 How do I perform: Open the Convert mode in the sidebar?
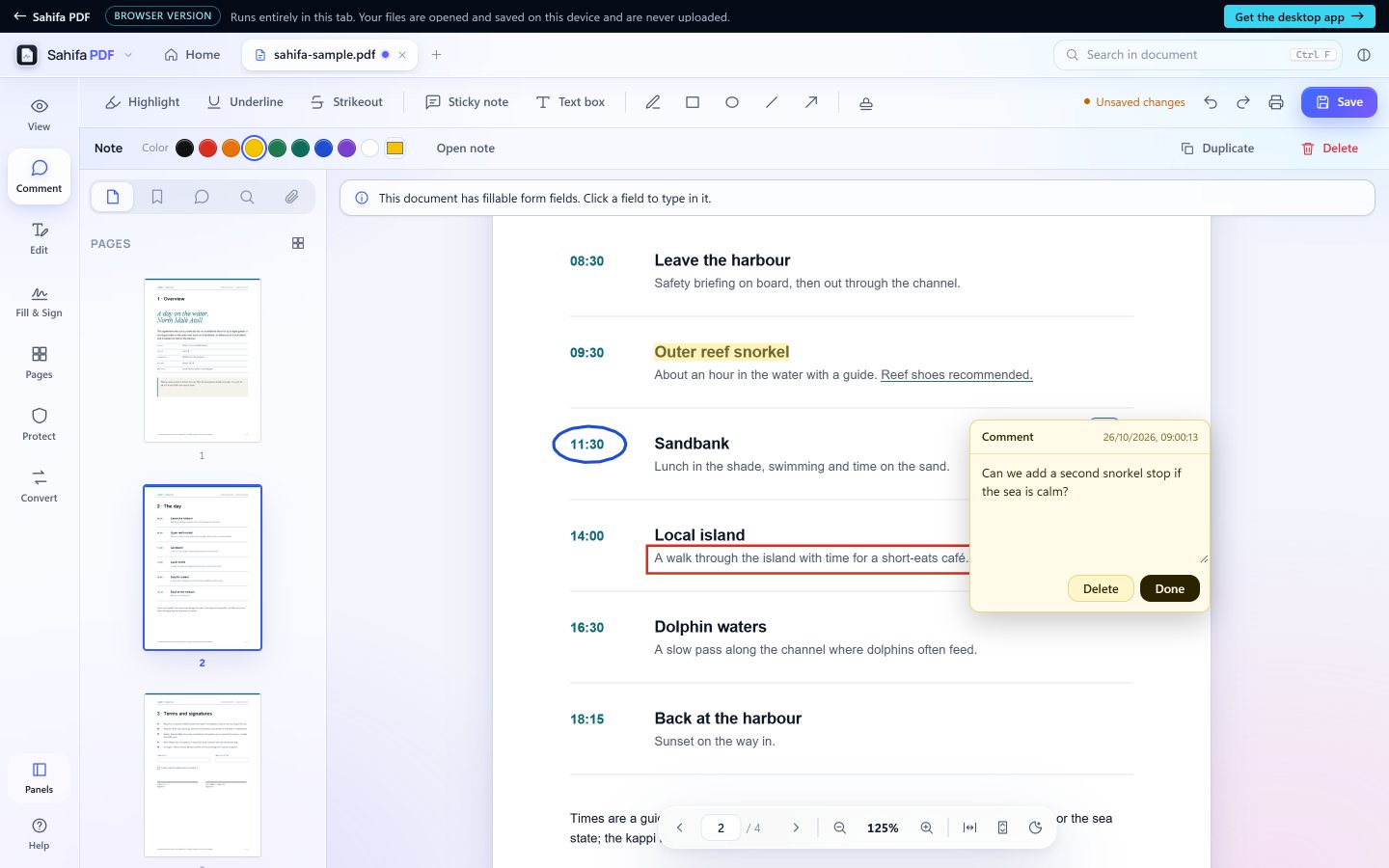pyautogui.click(x=40, y=486)
